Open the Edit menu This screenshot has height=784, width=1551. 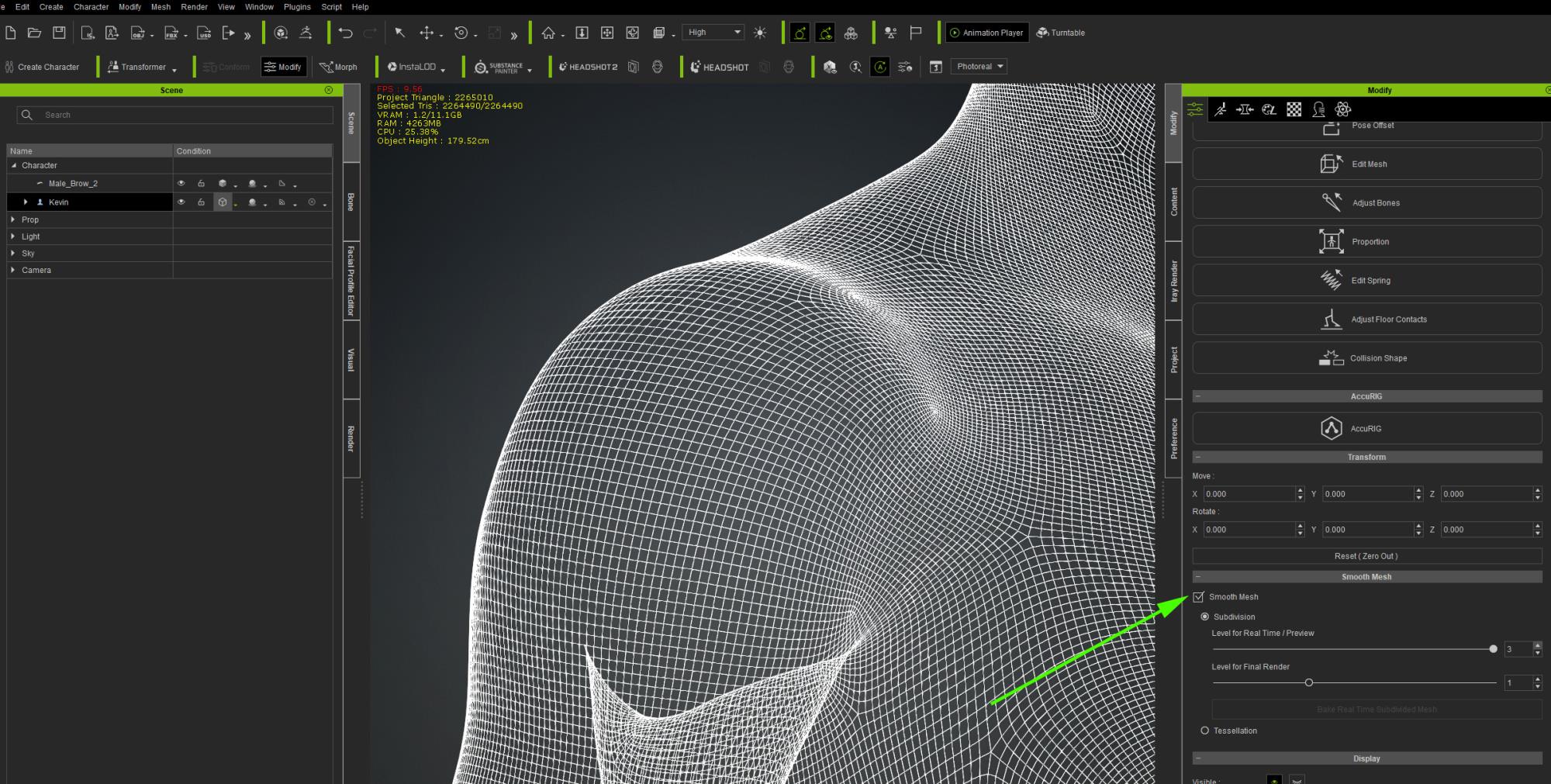click(22, 7)
